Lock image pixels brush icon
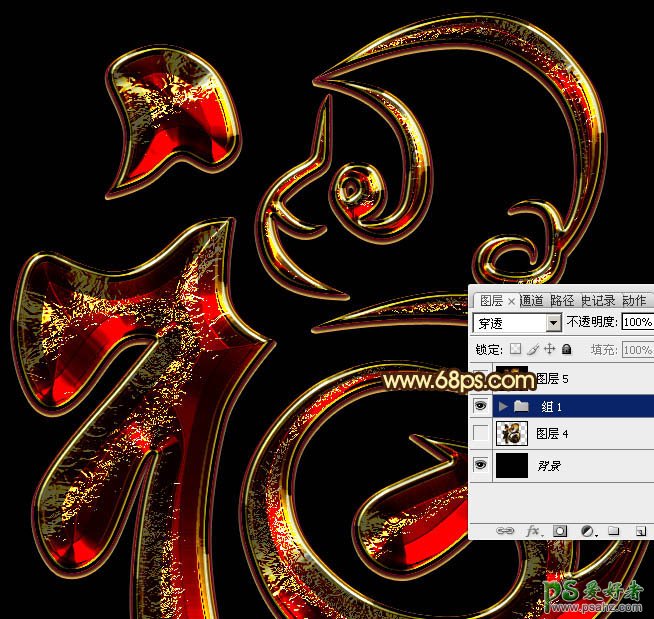Screen dimensions: 654x619 532,350
